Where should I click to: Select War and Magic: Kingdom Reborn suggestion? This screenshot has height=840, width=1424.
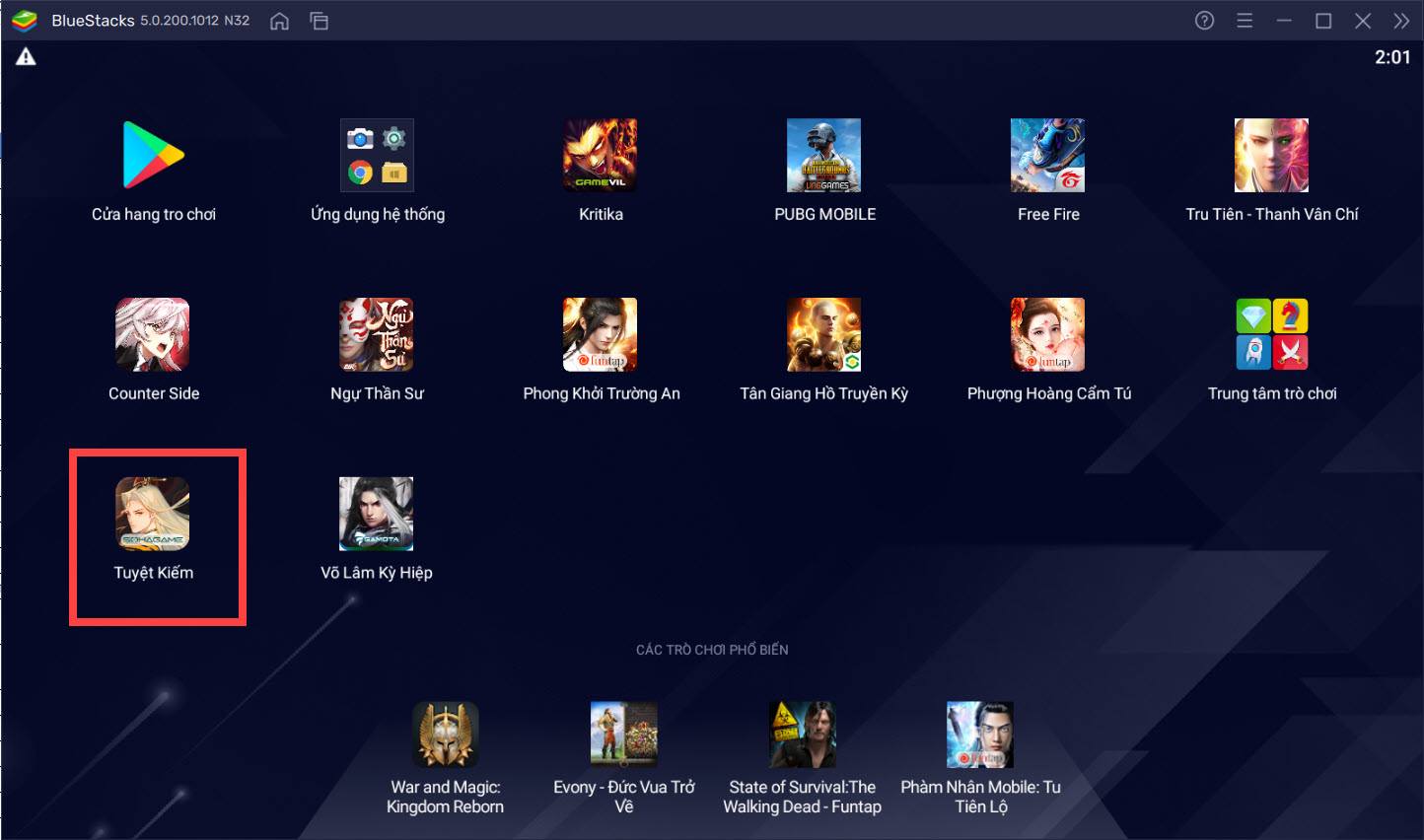click(446, 735)
